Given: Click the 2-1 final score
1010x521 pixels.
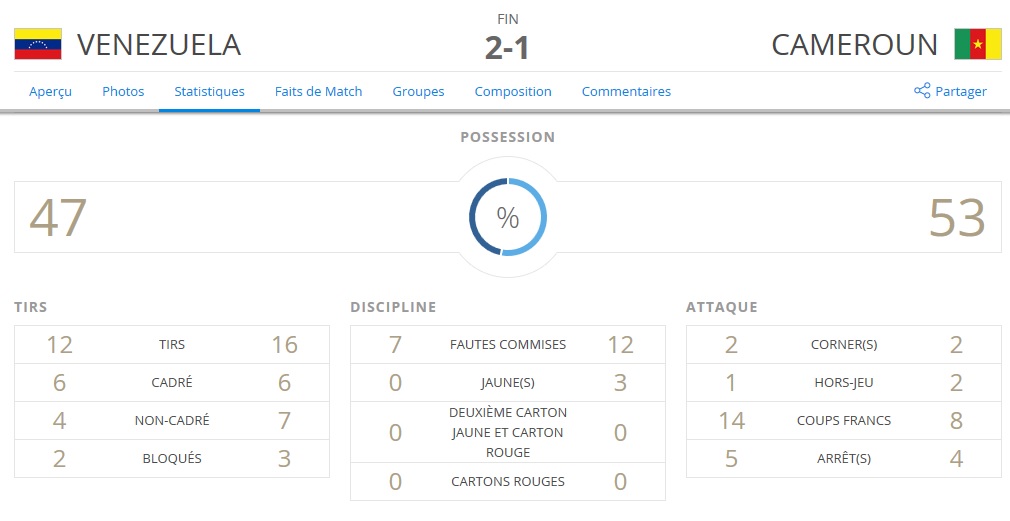Looking at the screenshot, I should click(x=508, y=48).
